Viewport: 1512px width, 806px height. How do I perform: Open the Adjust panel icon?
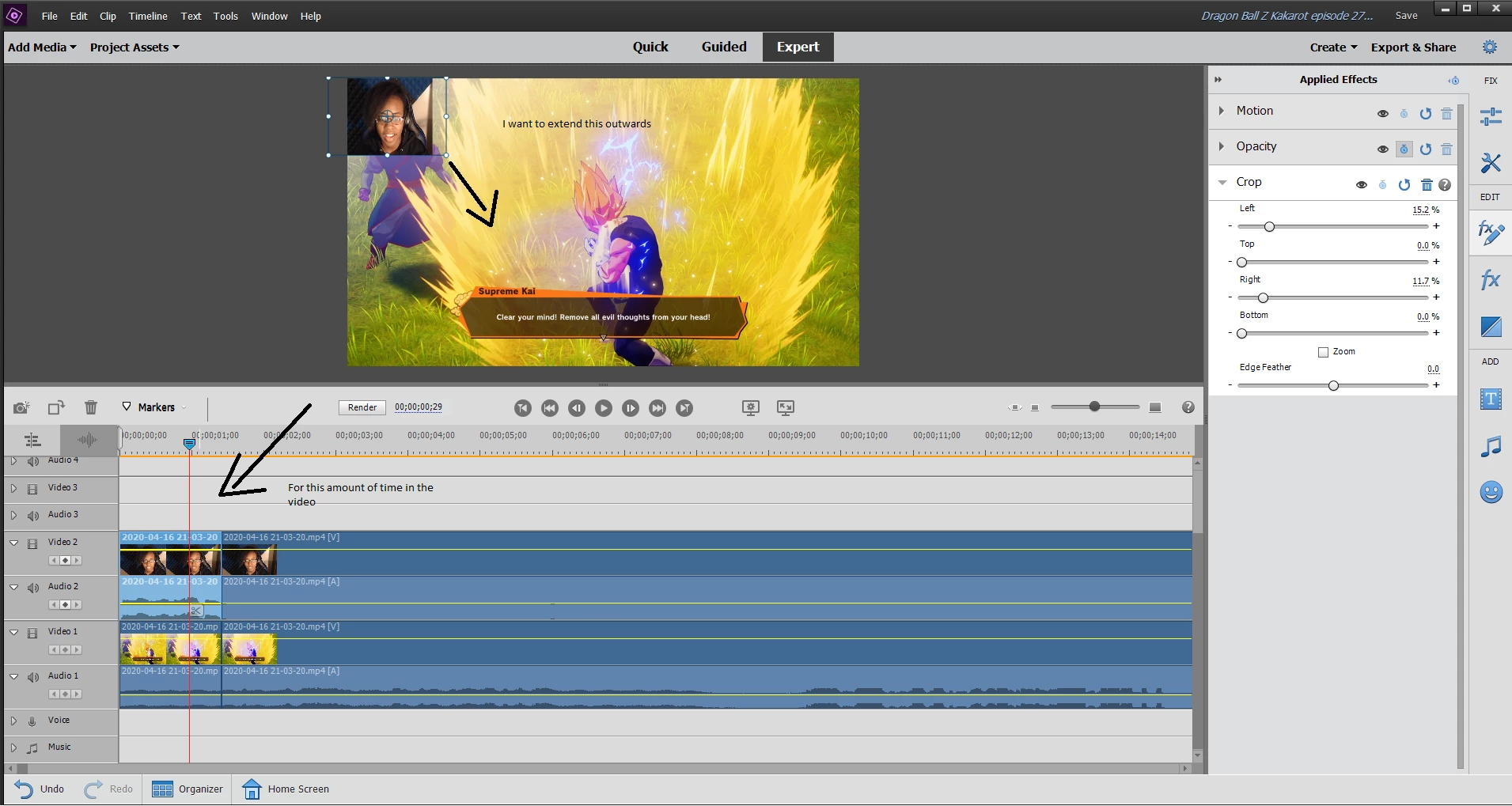point(1491,116)
